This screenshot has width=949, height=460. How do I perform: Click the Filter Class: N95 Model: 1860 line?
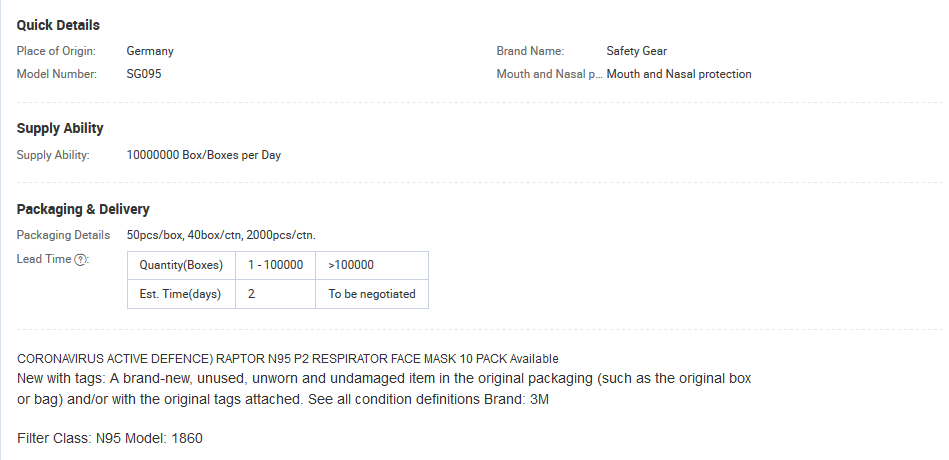click(x=110, y=438)
